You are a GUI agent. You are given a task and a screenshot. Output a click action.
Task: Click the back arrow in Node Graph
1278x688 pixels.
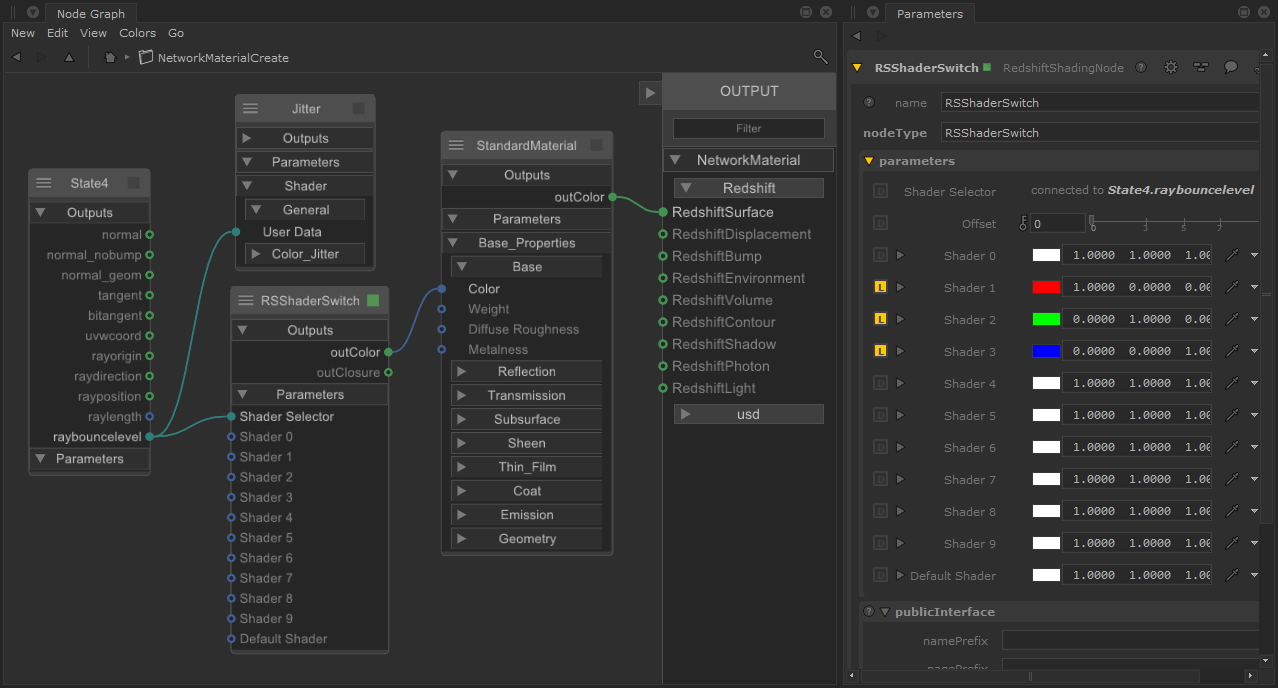[16, 57]
